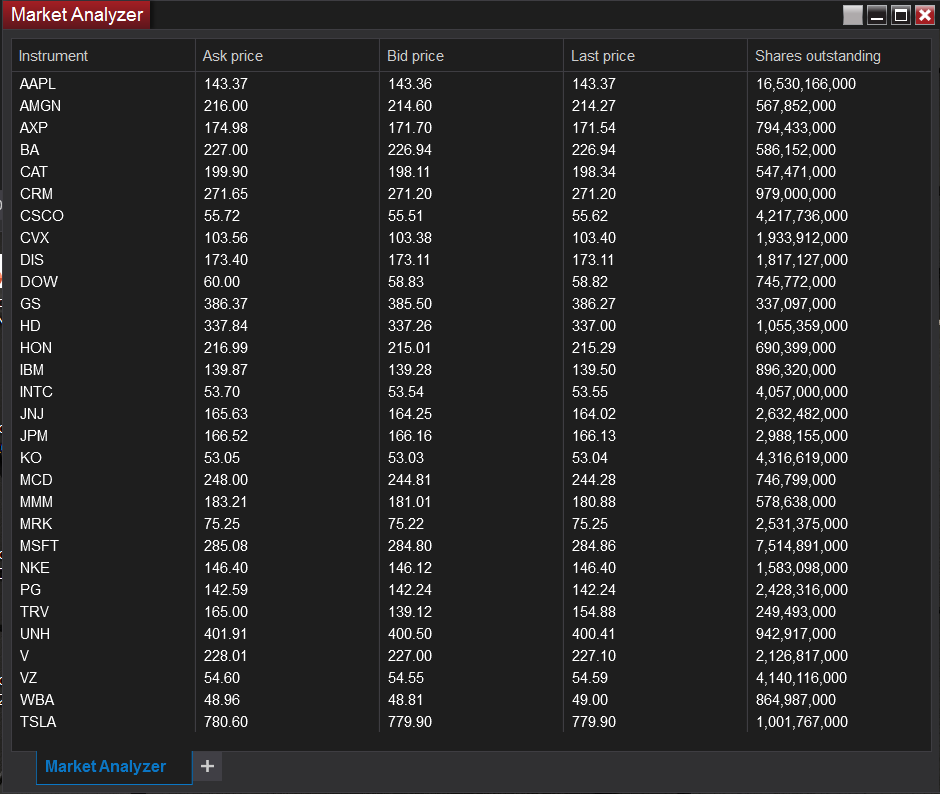Maximize the Market Analyzer window

point(900,16)
